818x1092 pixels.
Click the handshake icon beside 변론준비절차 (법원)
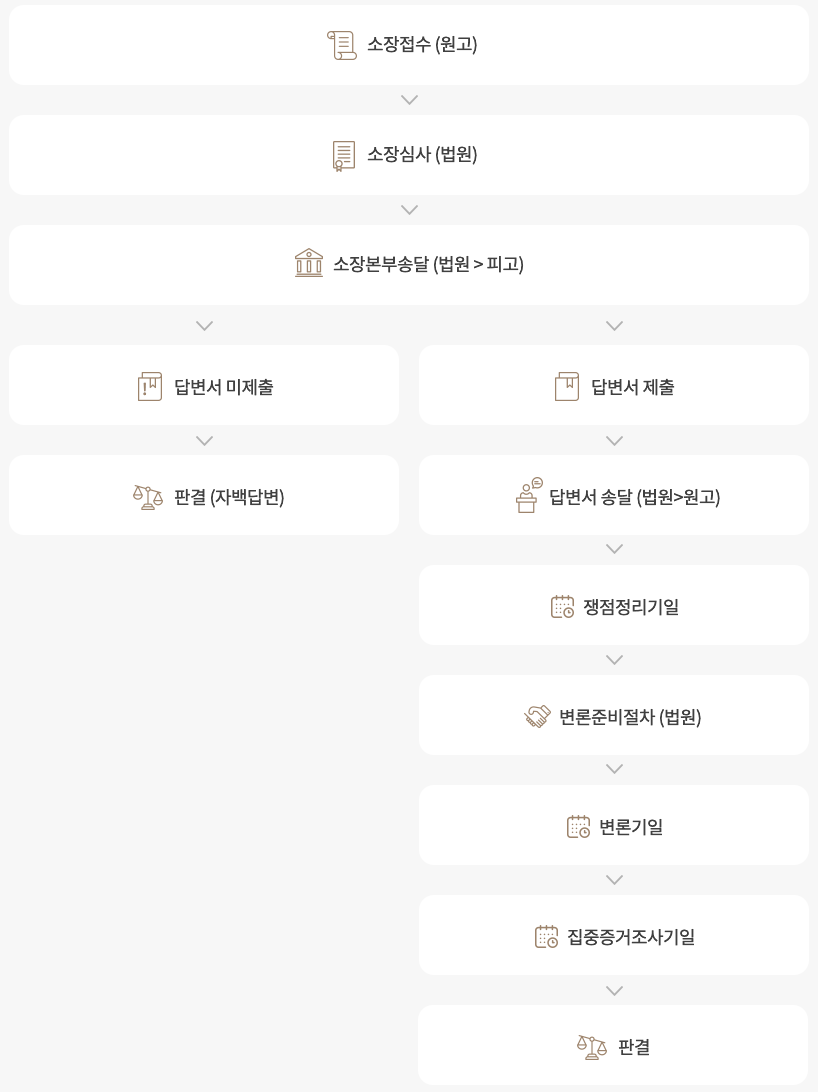point(538,717)
